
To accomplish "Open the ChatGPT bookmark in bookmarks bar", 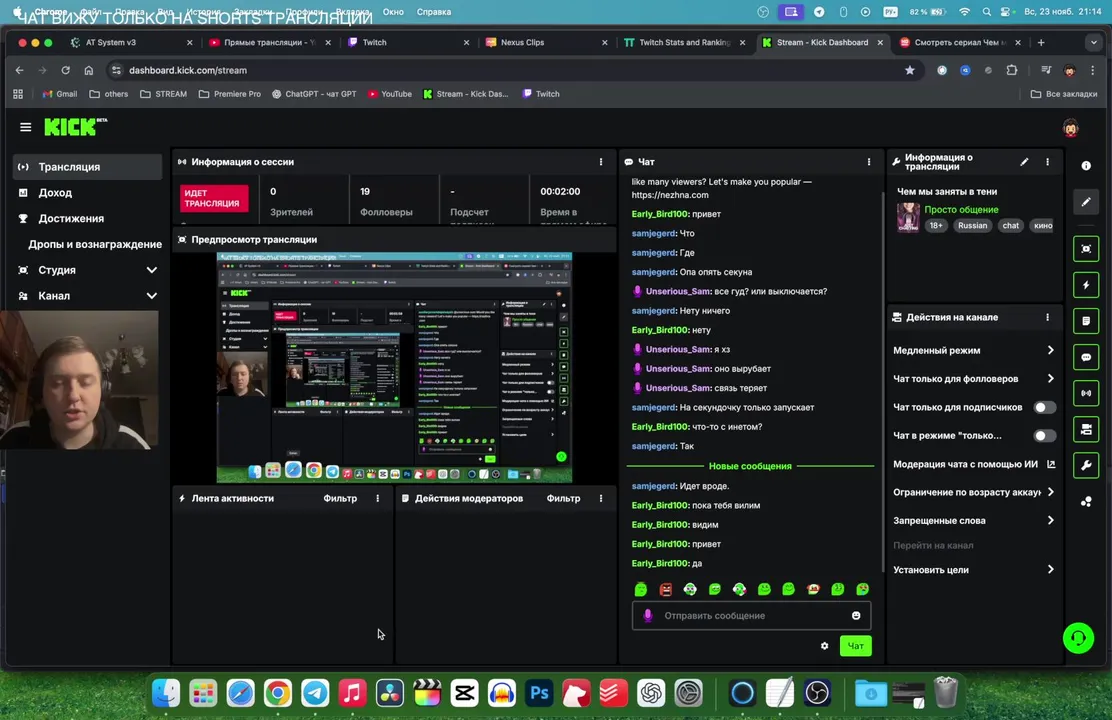I will click(314, 94).
